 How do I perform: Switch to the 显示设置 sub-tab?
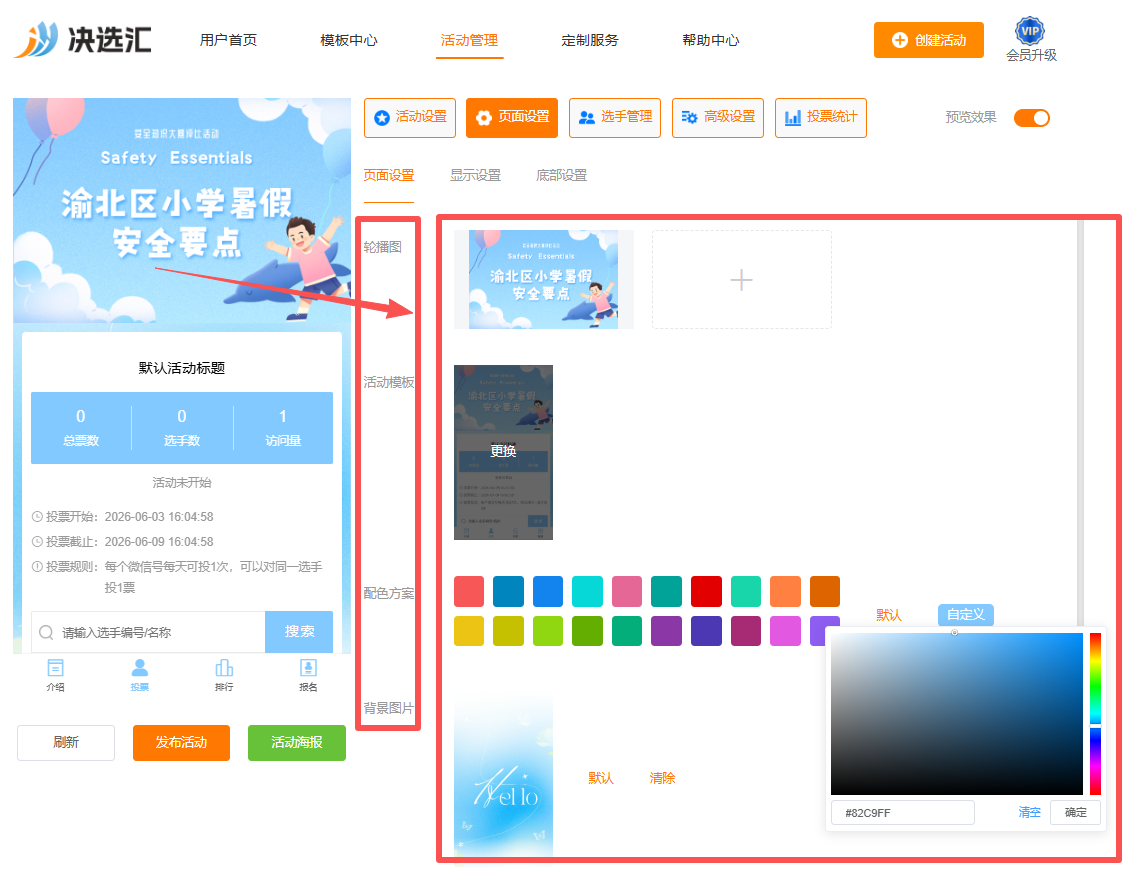click(475, 175)
